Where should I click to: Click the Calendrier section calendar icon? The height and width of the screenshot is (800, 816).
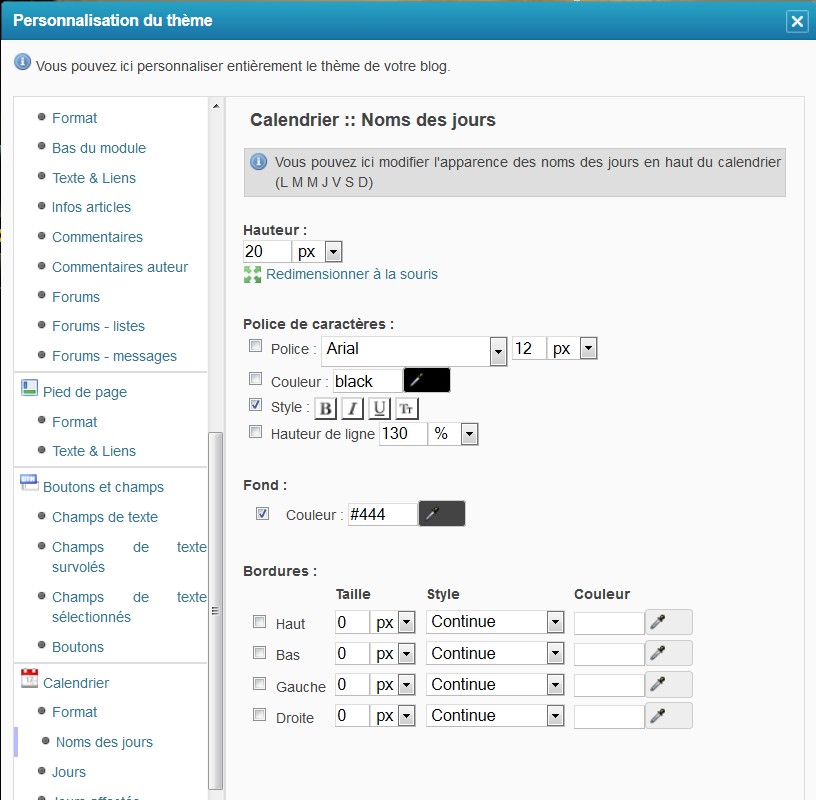pyautogui.click(x=29, y=679)
